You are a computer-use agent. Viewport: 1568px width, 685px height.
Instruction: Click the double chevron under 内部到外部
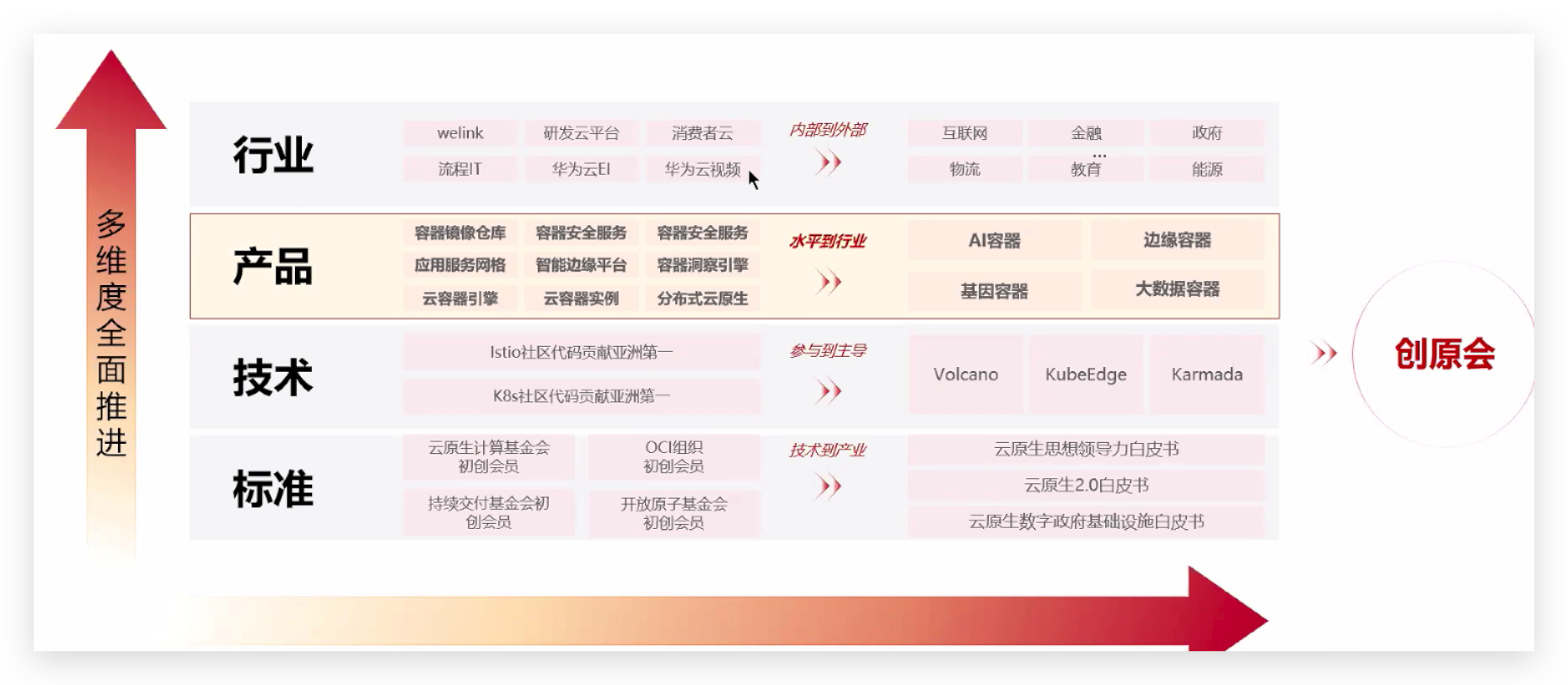(x=828, y=162)
